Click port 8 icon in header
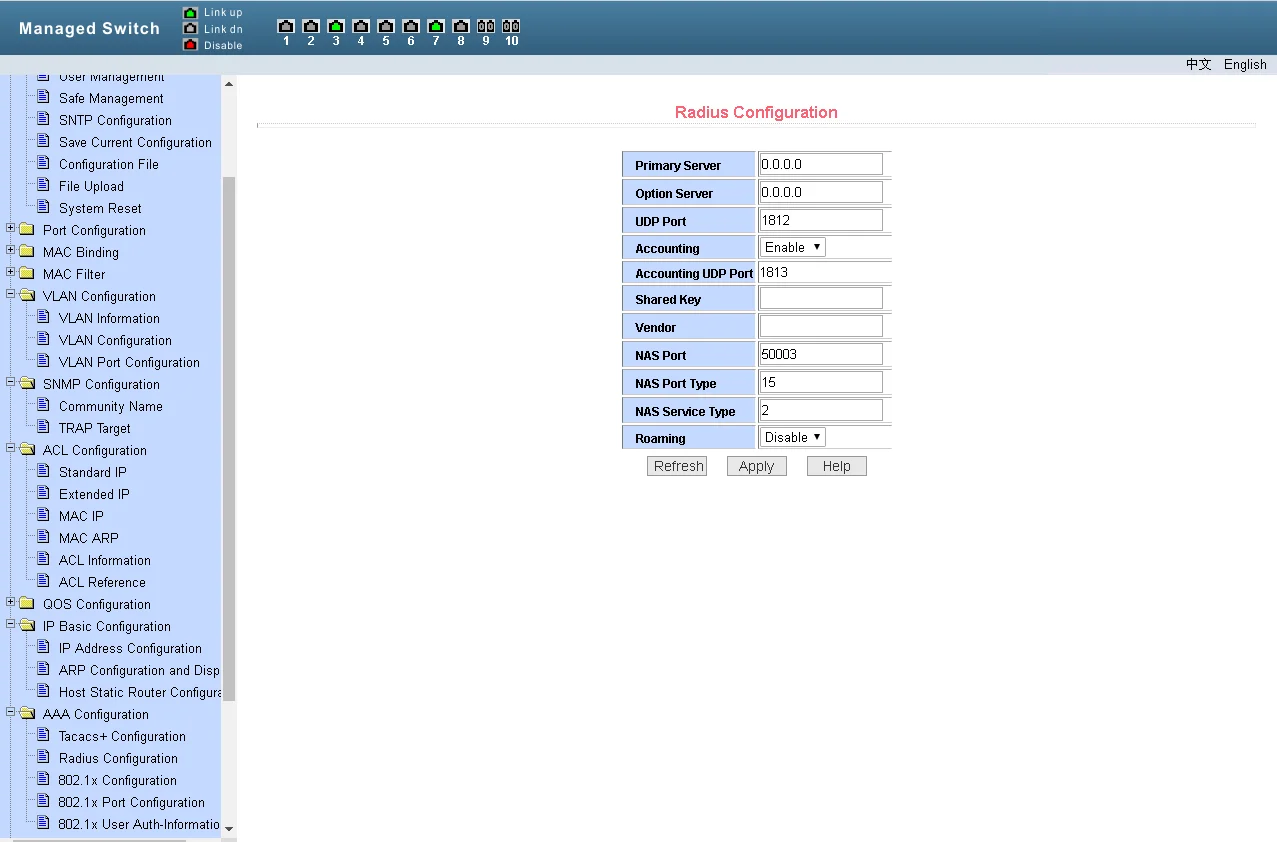The height and width of the screenshot is (842, 1277). (461, 26)
